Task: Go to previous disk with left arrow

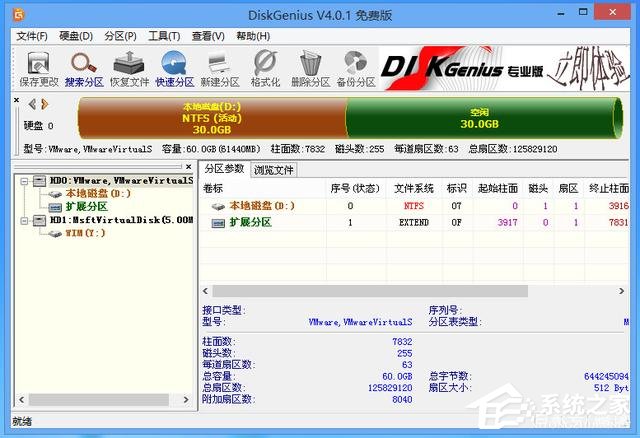Action: [31, 104]
